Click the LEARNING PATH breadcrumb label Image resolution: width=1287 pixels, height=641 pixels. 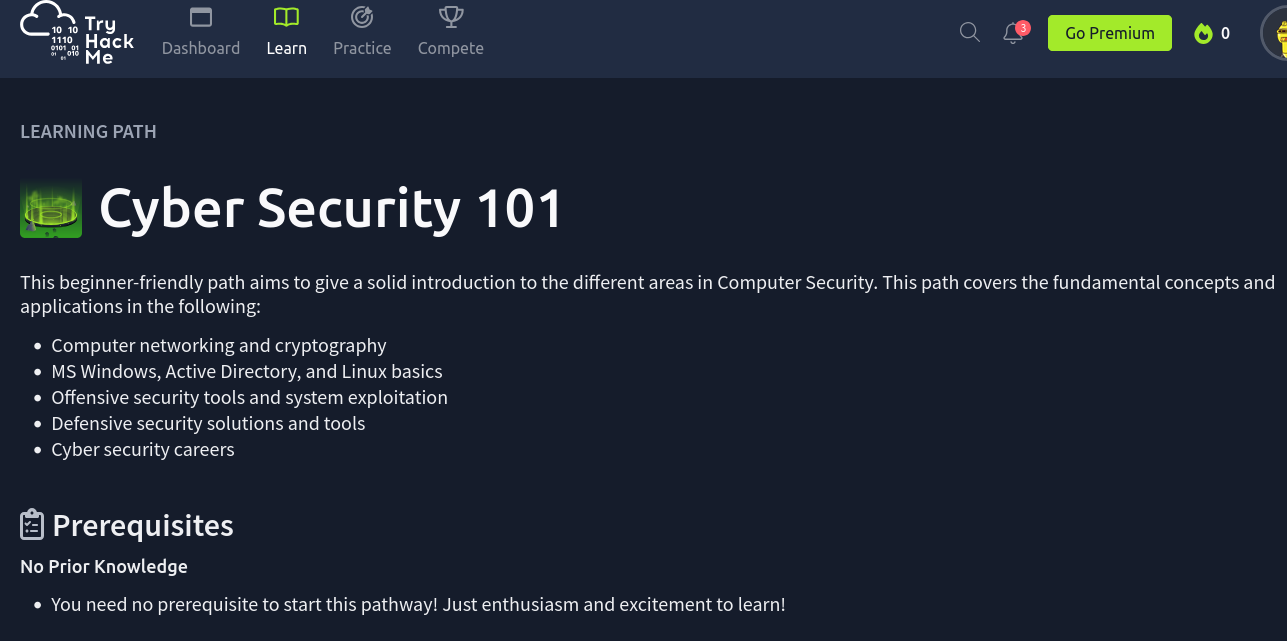click(x=88, y=132)
